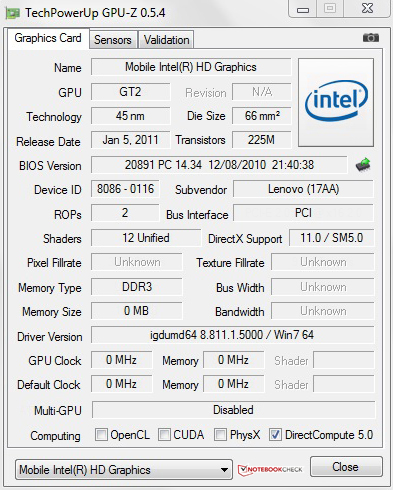393x490 pixels.
Task: Toggle the CUDA checkbox
Action: 164,435
